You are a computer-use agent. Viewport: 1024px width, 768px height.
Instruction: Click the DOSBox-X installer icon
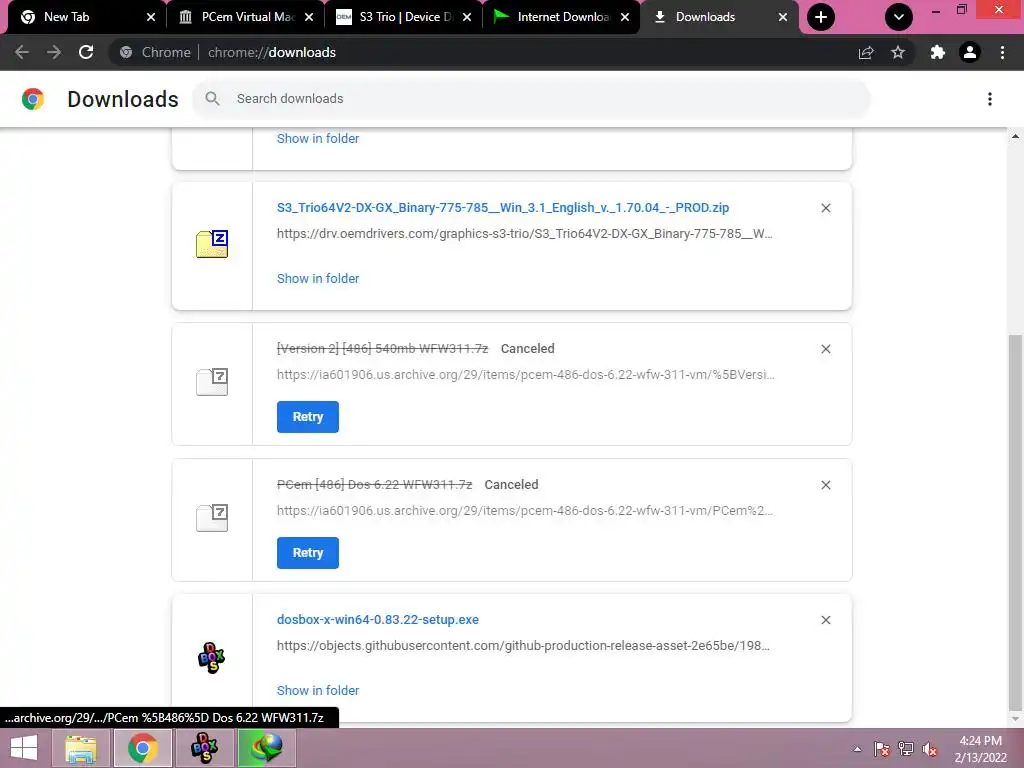tap(212, 658)
